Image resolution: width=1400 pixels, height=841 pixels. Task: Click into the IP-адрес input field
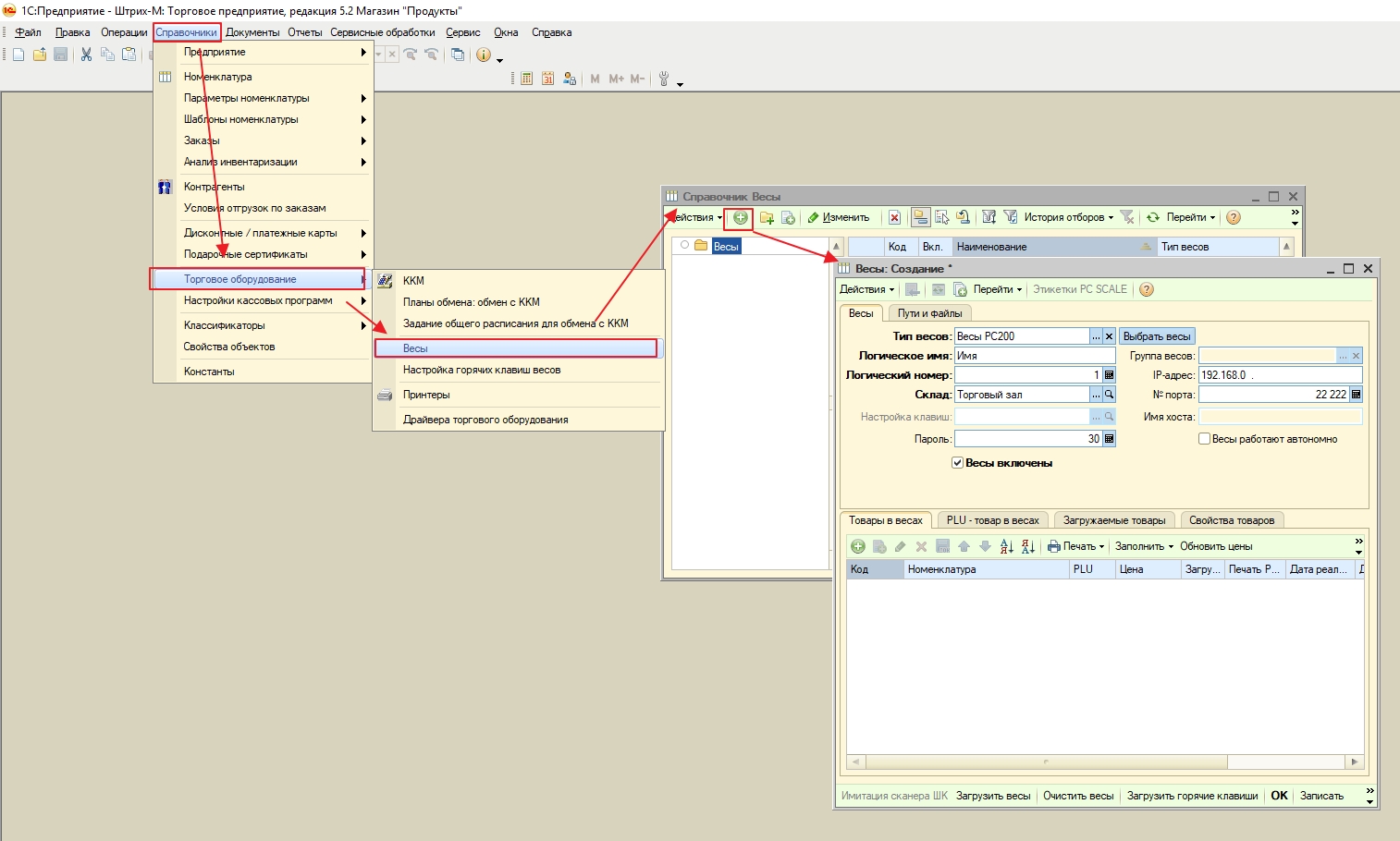coord(1280,375)
